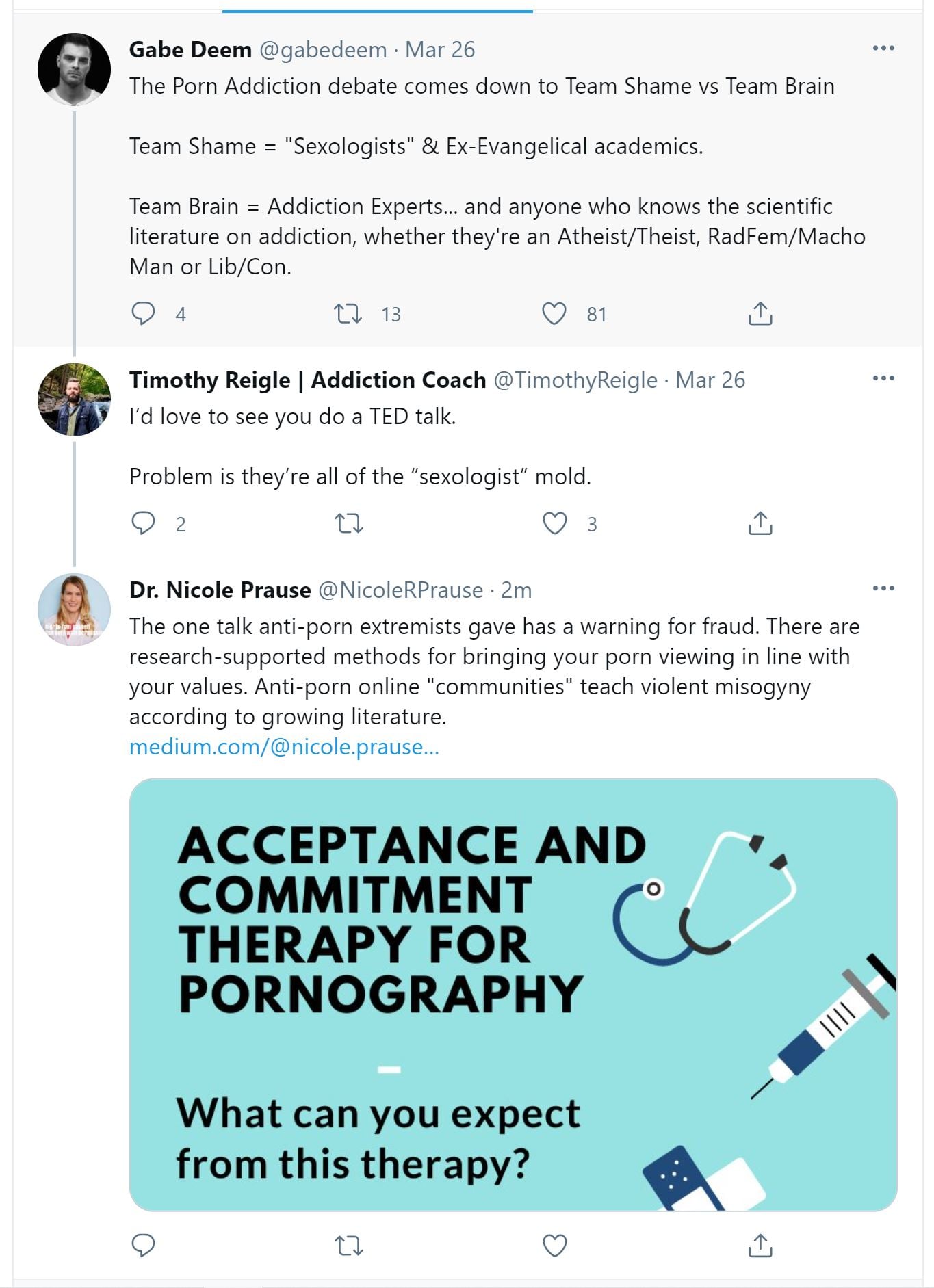Click the Acceptance and Commitment Therapy card image
Screen dimensions: 934x1288
tap(513, 995)
